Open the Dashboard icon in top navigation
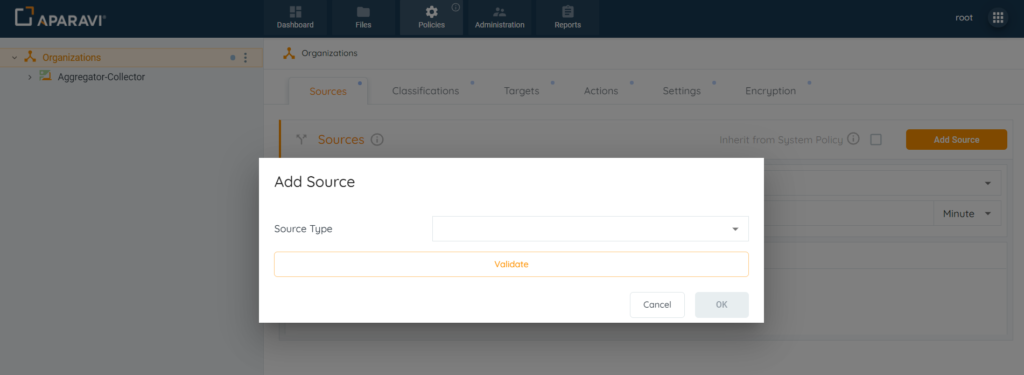This screenshot has width=1024, height=375. click(295, 12)
